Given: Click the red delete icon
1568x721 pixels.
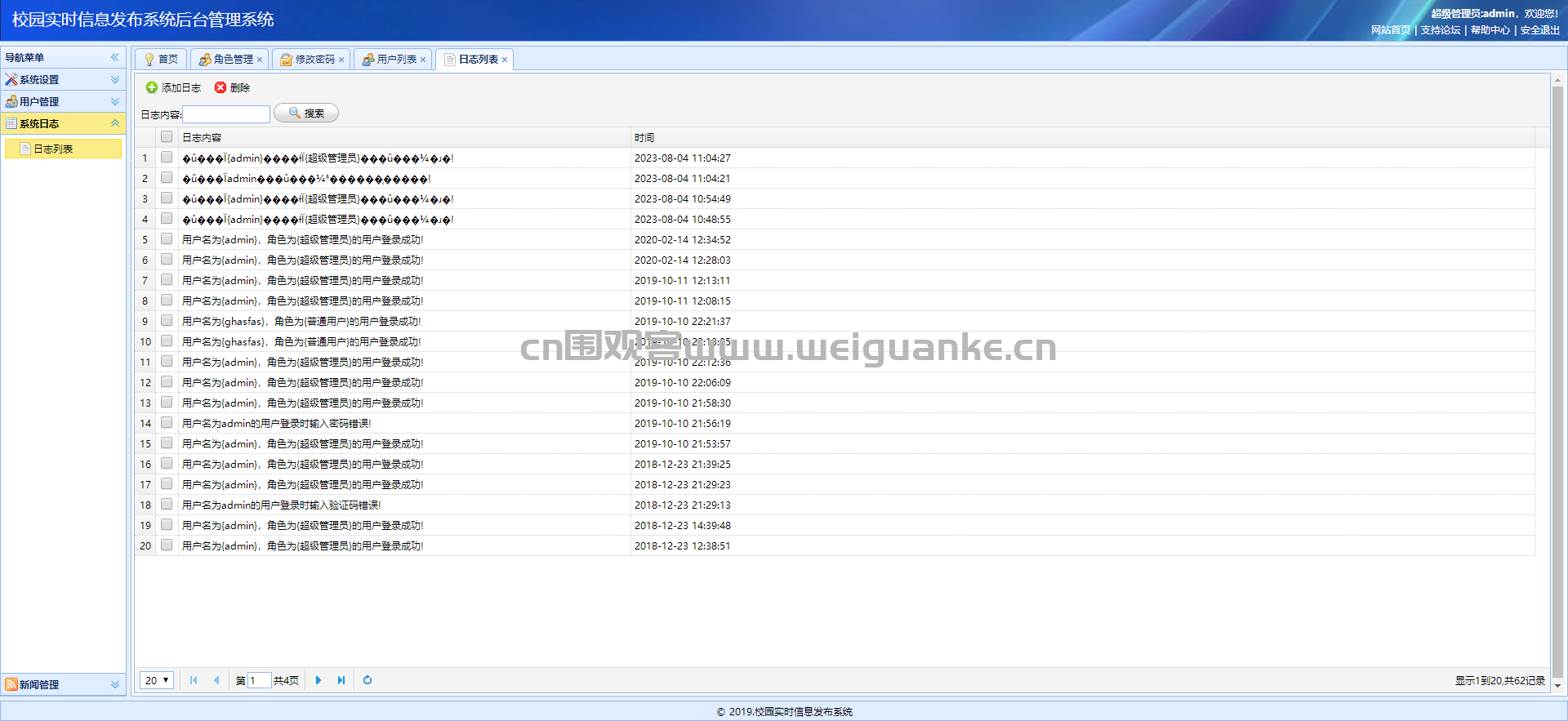Looking at the screenshot, I should [x=220, y=87].
